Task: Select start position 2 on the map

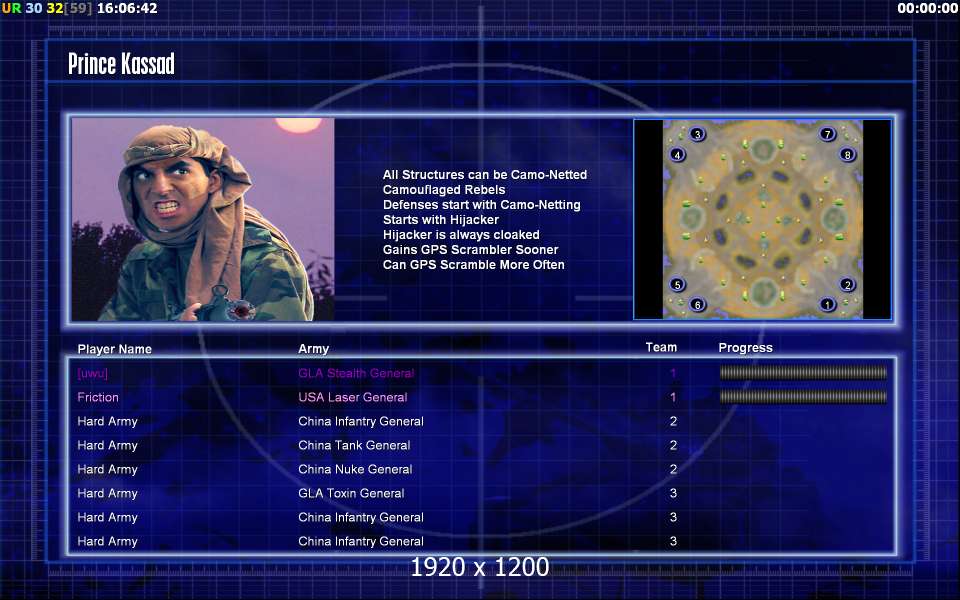Action: (847, 284)
